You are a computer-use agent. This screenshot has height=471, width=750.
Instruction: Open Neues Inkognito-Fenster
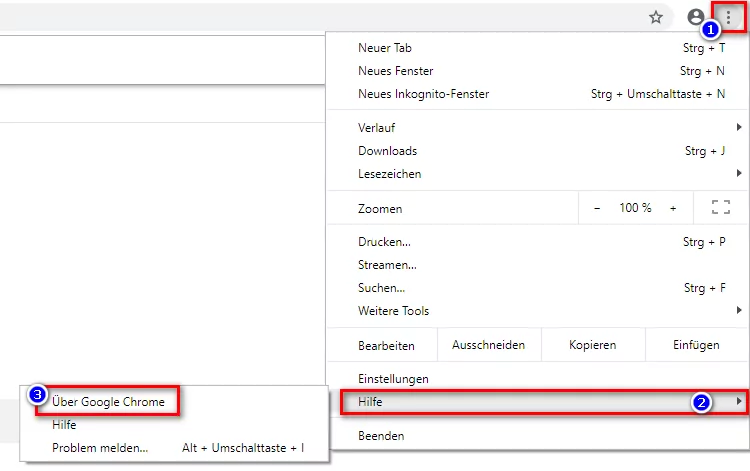click(424, 94)
